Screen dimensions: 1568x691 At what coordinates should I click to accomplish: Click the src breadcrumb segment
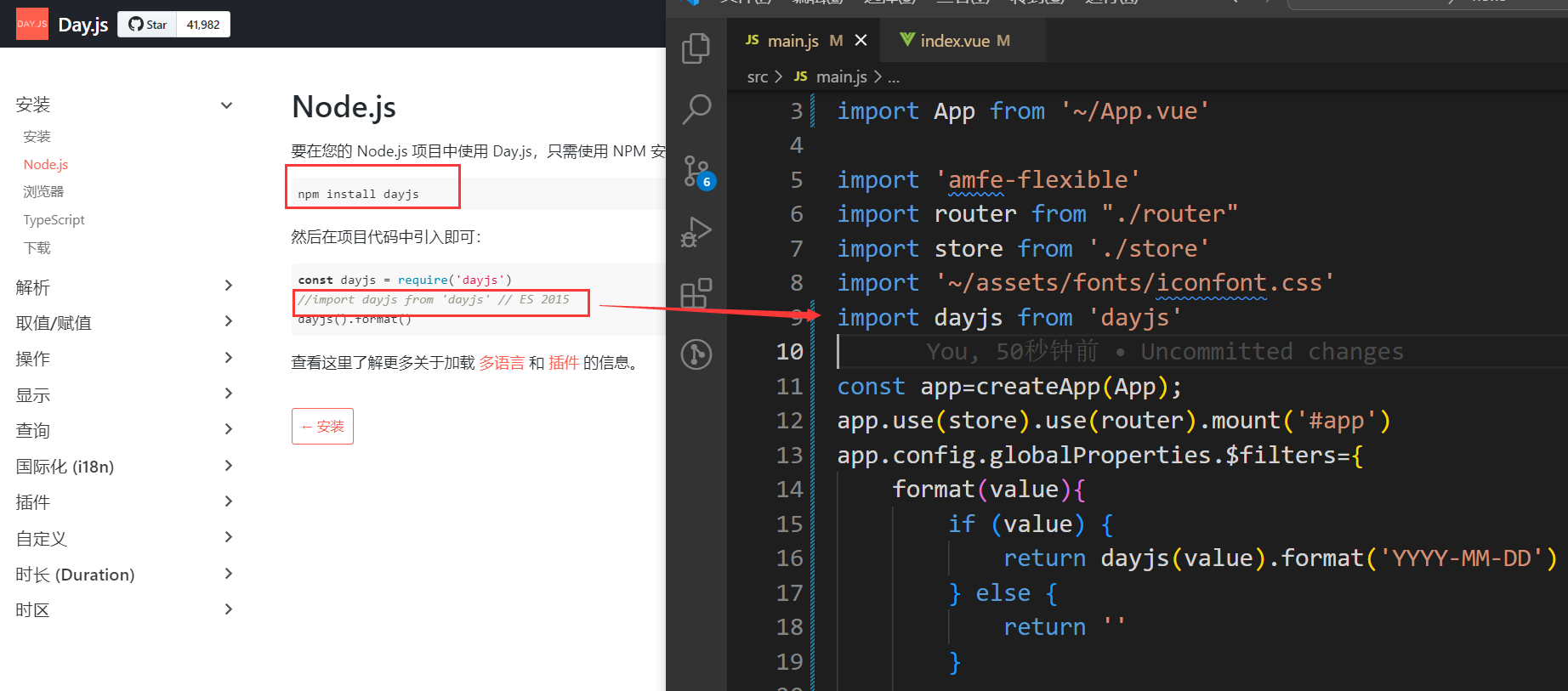pos(758,76)
